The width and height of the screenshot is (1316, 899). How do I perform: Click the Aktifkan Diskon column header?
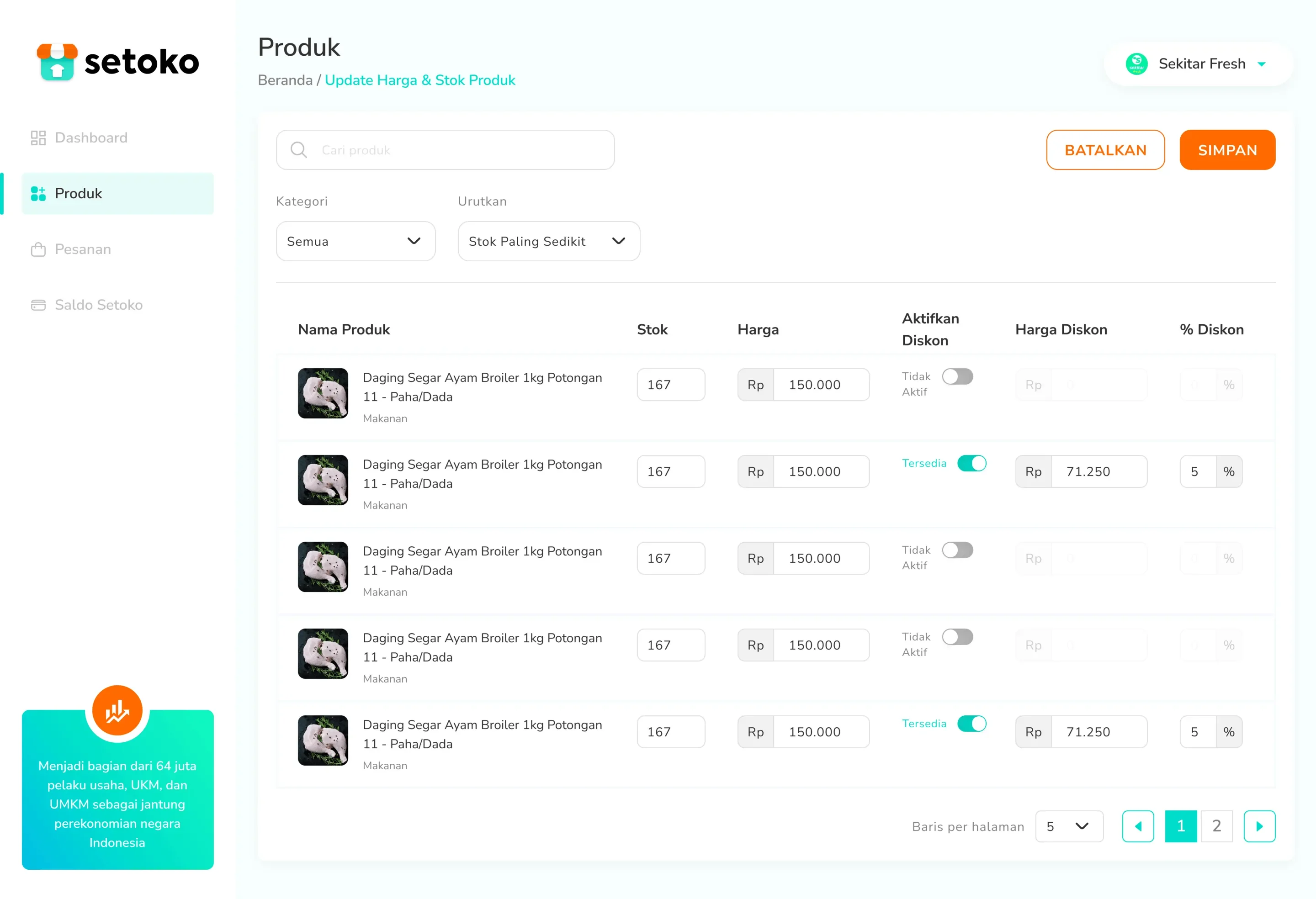(930, 329)
